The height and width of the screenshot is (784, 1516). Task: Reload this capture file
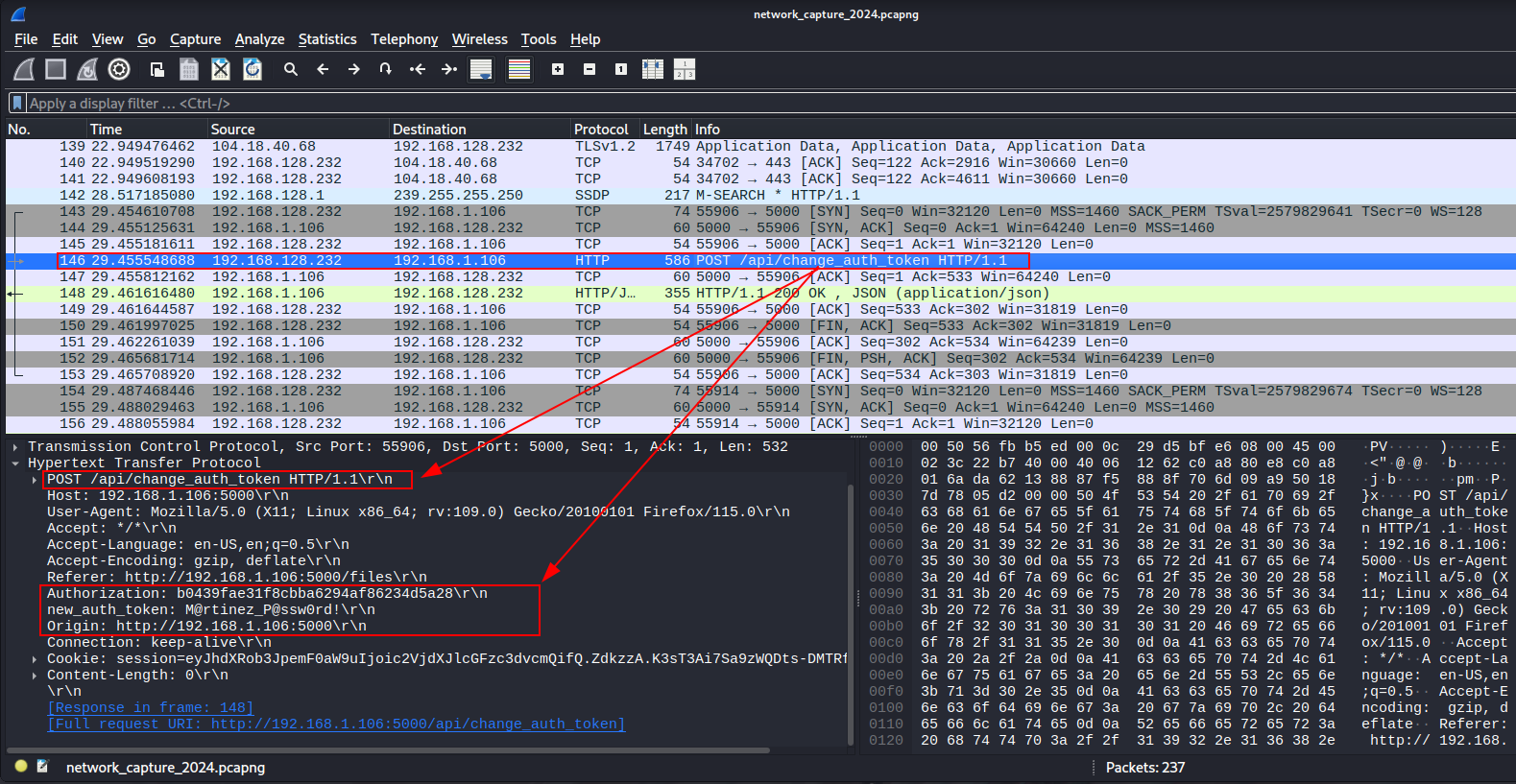(x=253, y=69)
